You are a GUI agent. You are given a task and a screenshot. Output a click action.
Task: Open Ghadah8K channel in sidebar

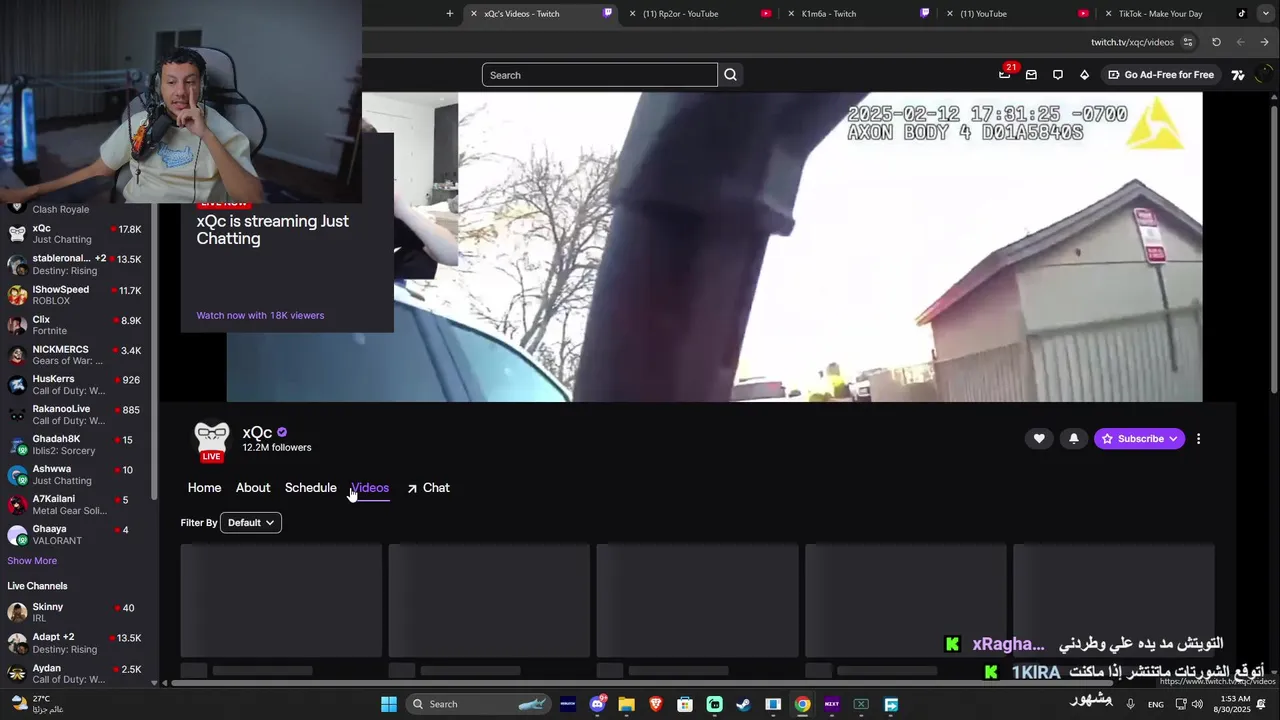pyautogui.click(x=75, y=444)
